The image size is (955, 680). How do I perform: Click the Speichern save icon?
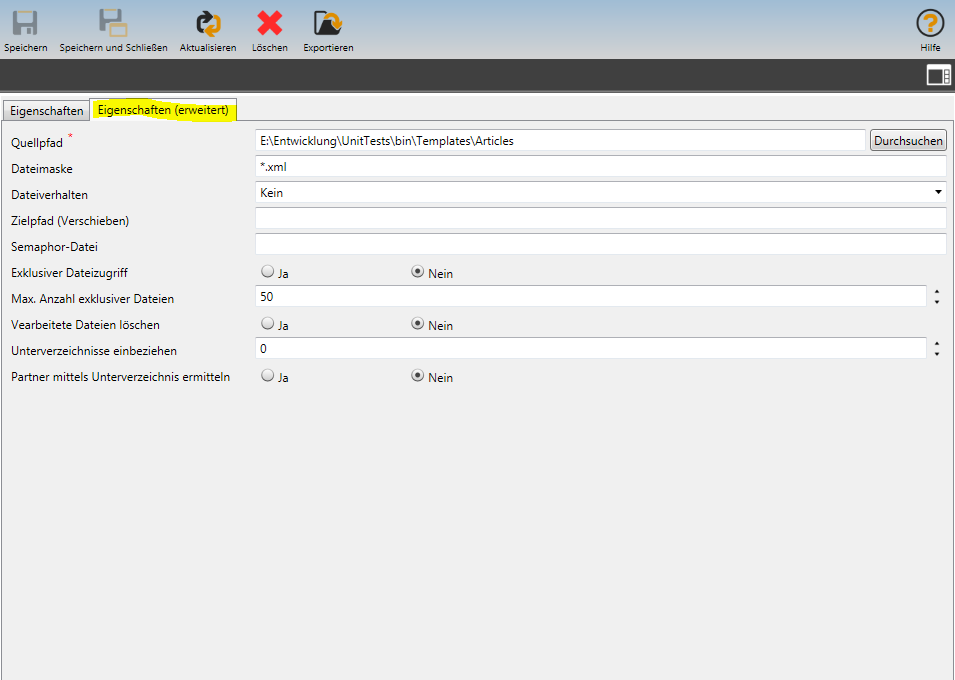coord(25,24)
